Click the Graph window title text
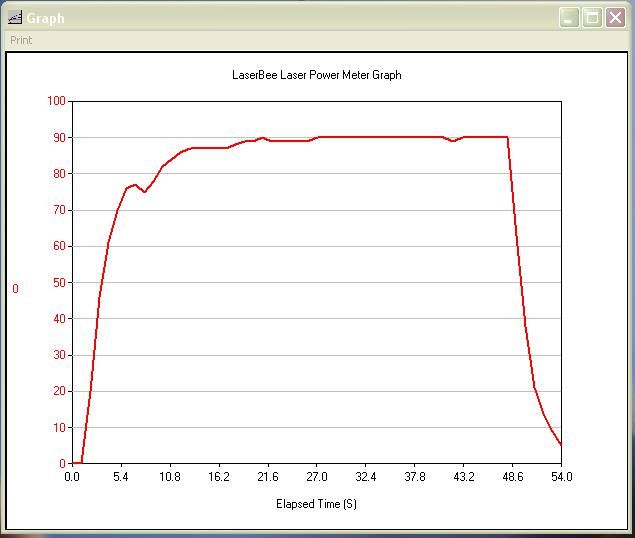 click(x=45, y=19)
